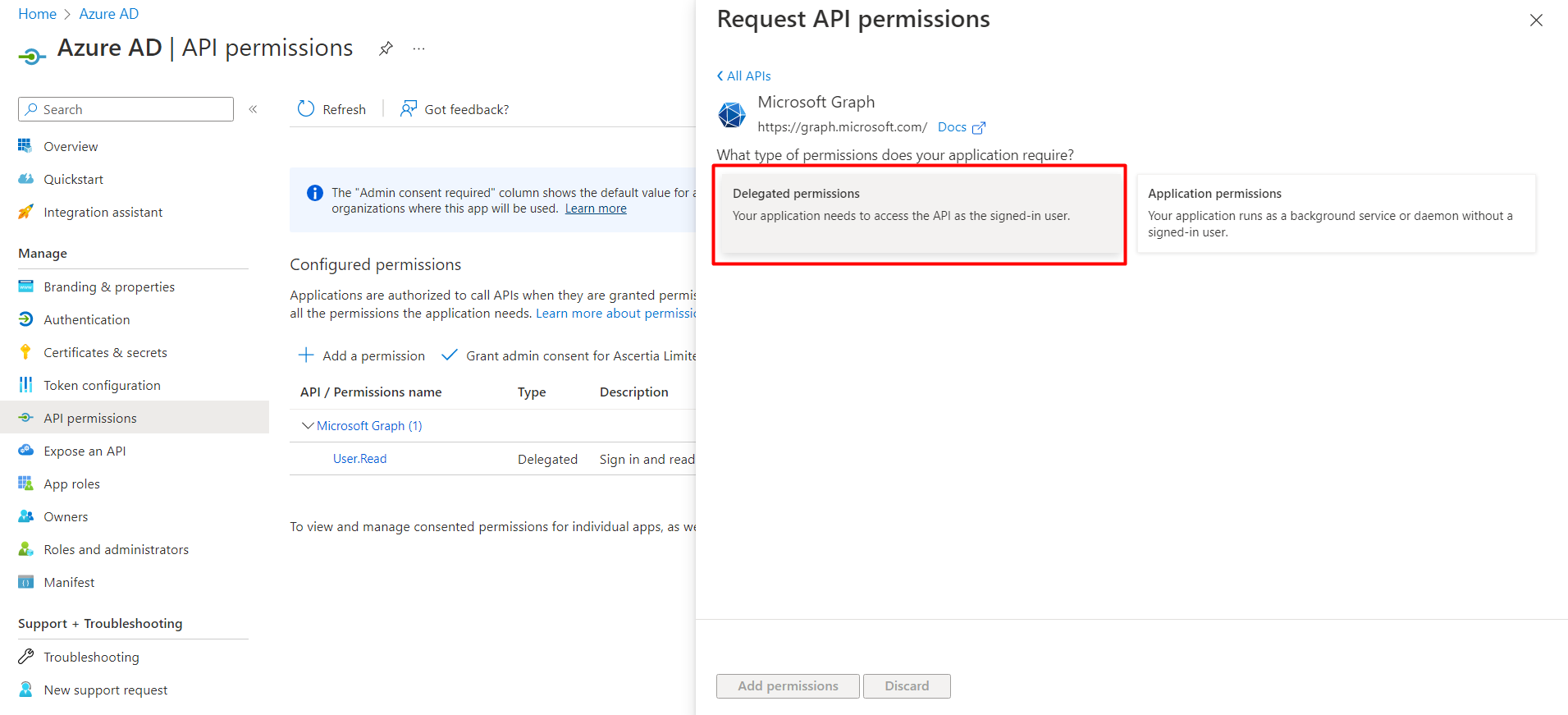Image resolution: width=1568 pixels, height=715 pixels.
Task: Click the Owners people icon
Action: 25,516
